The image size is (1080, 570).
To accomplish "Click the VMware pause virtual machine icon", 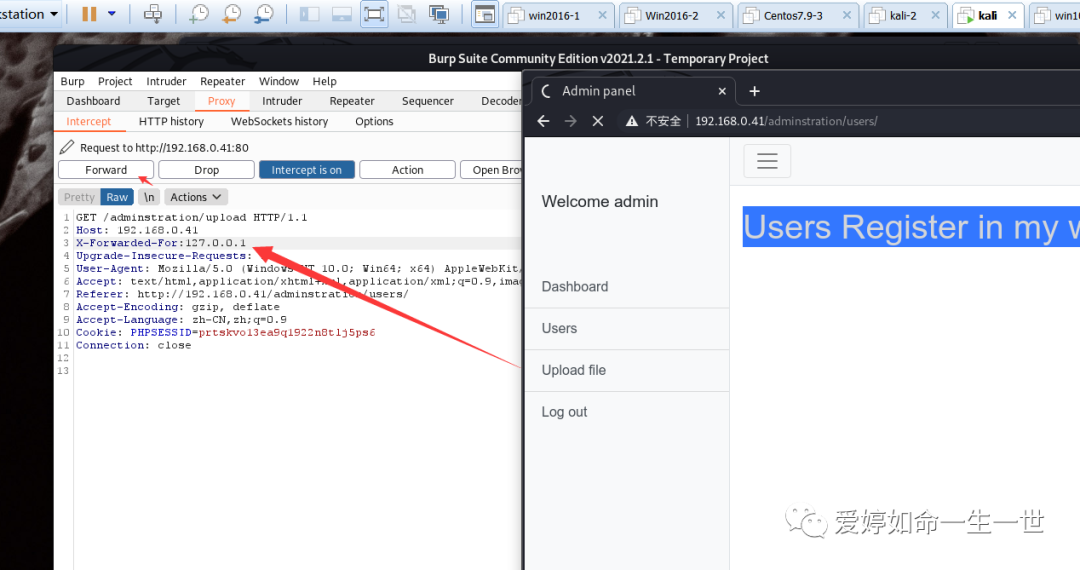I will tap(90, 14).
